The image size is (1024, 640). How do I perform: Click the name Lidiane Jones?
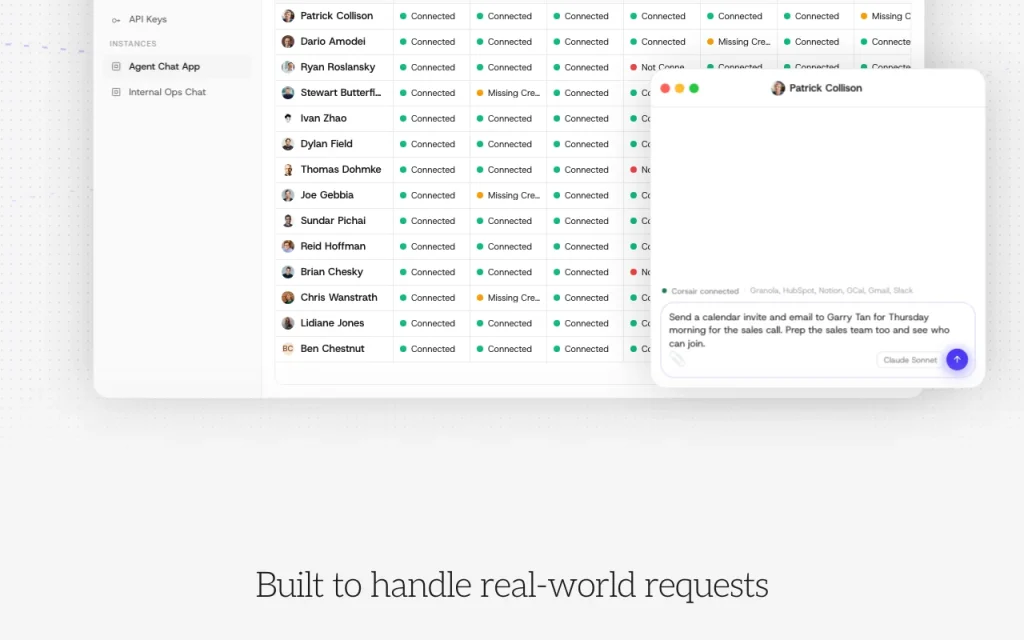point(332,323)
